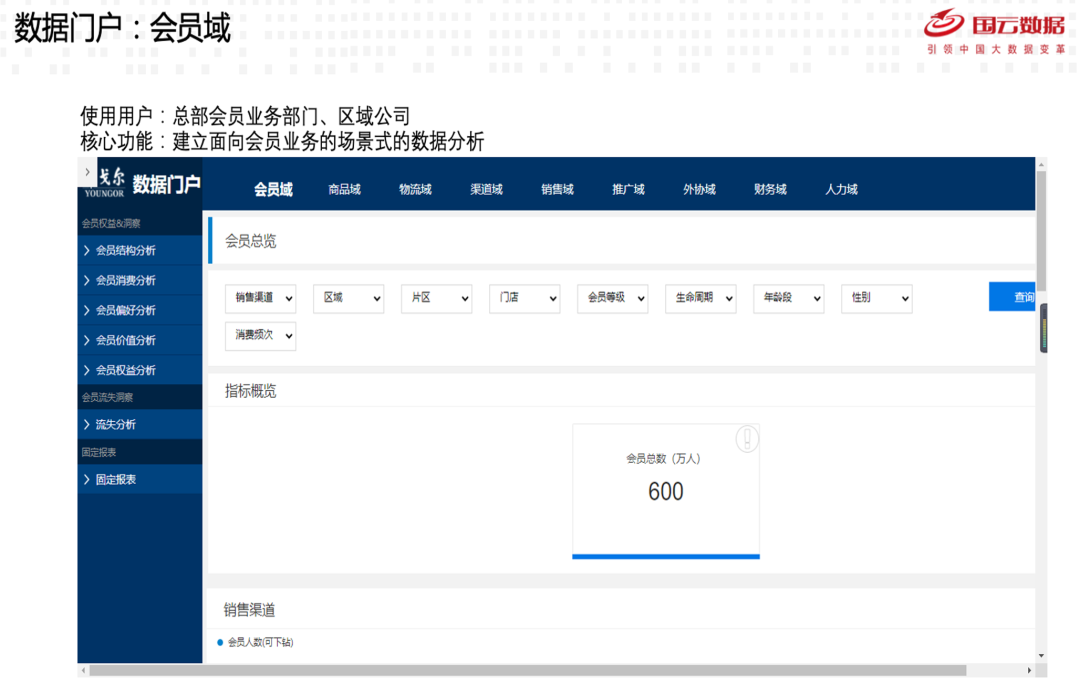Open the 会员等级 dropdown filter
This screenshot has width=1080, height=695.
click(x=612, y=298)
